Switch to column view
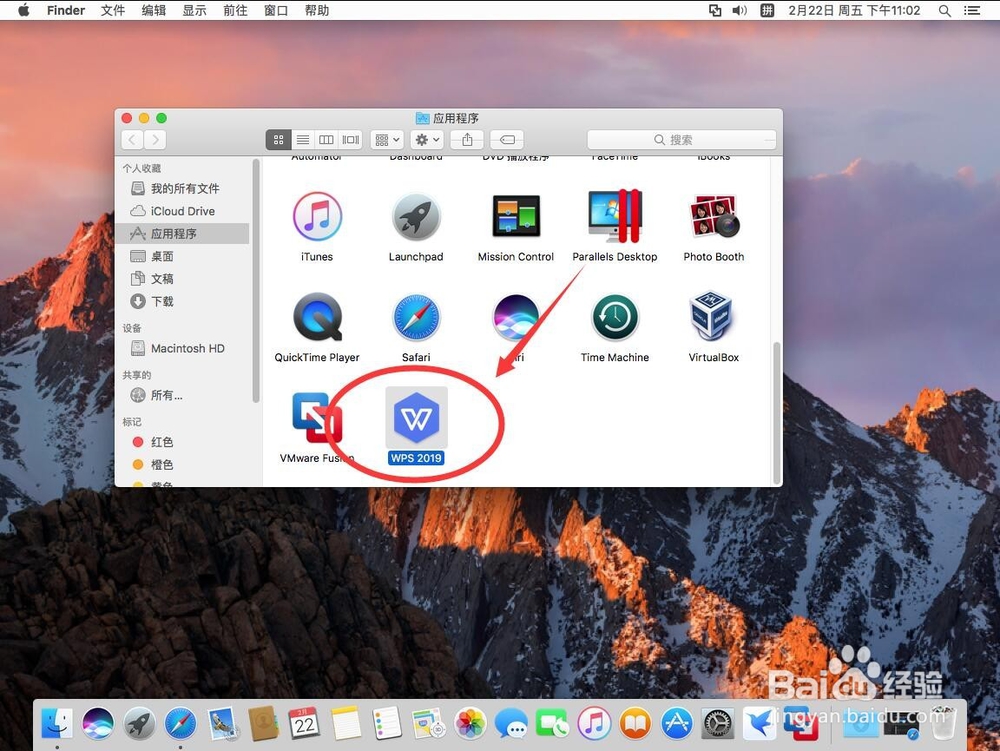The image size is (1000, 751). [326, 140]
